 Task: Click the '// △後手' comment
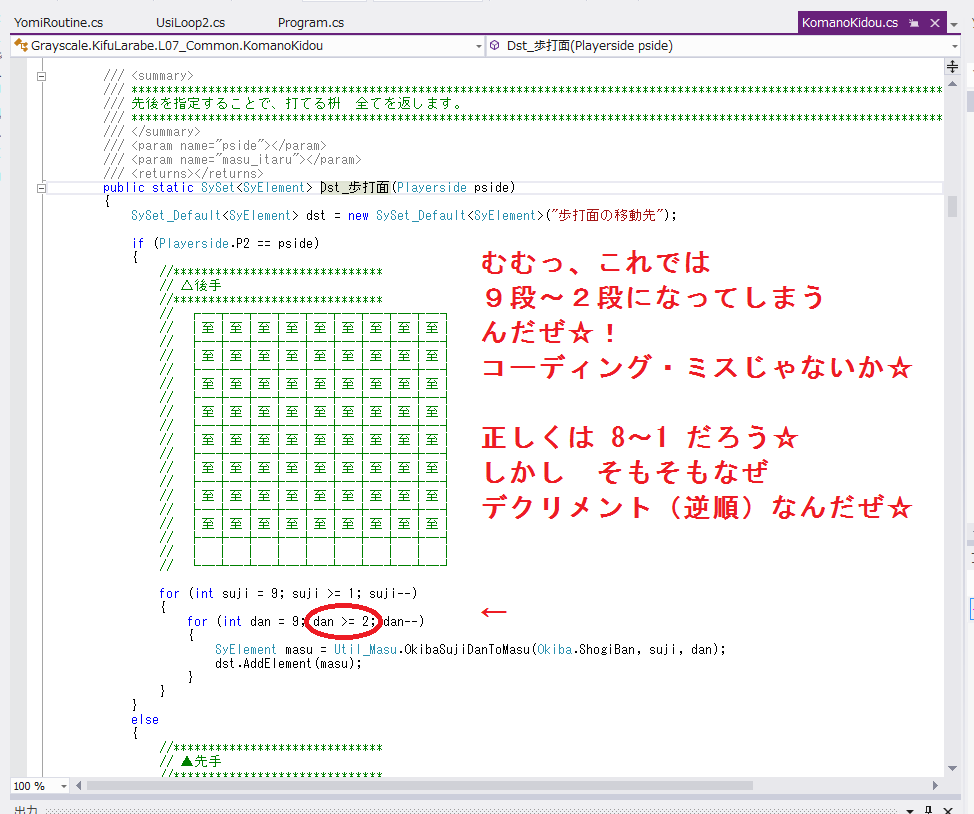[191, 285]
